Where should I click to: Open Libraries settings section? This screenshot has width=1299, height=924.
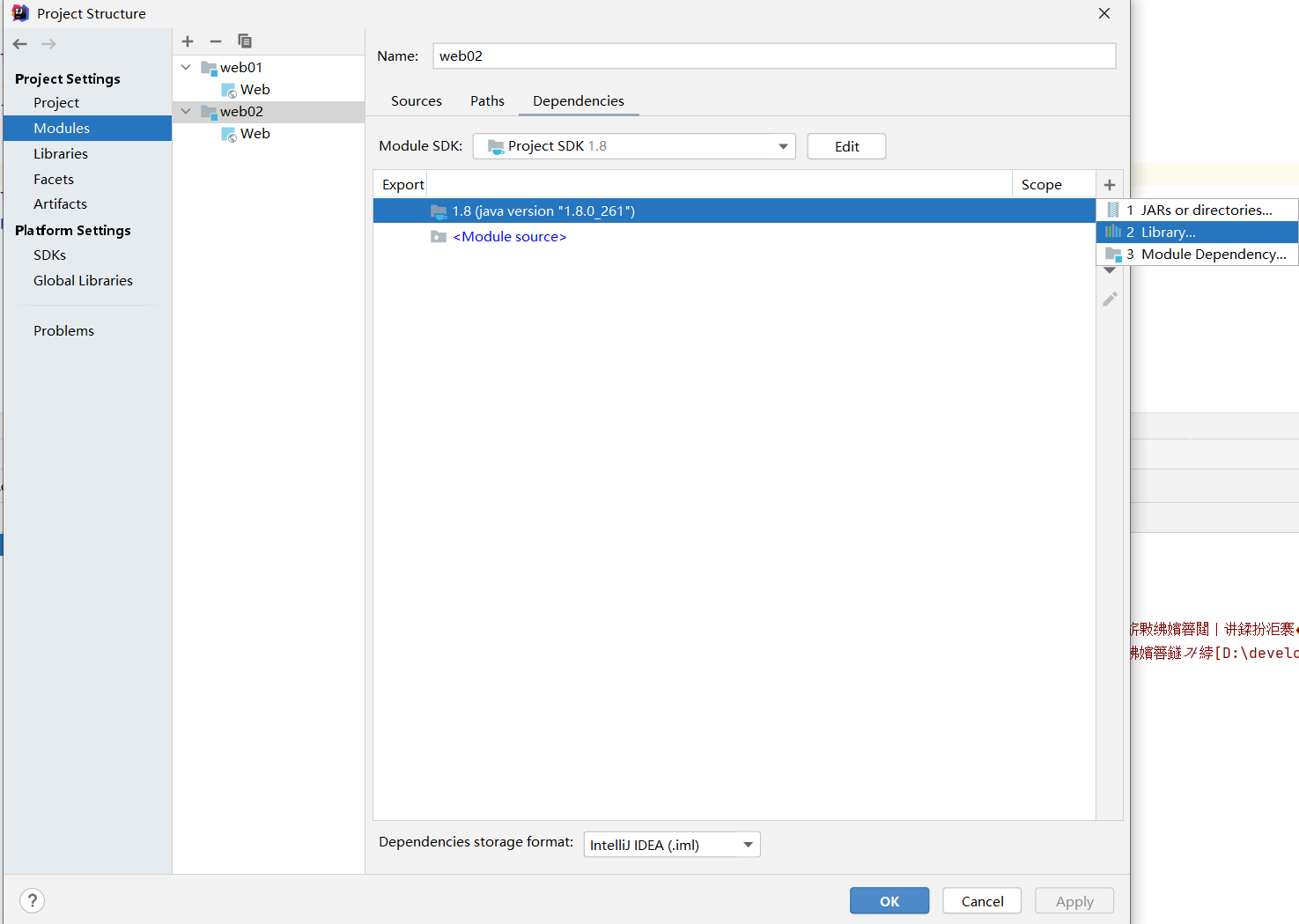point(61,154)
